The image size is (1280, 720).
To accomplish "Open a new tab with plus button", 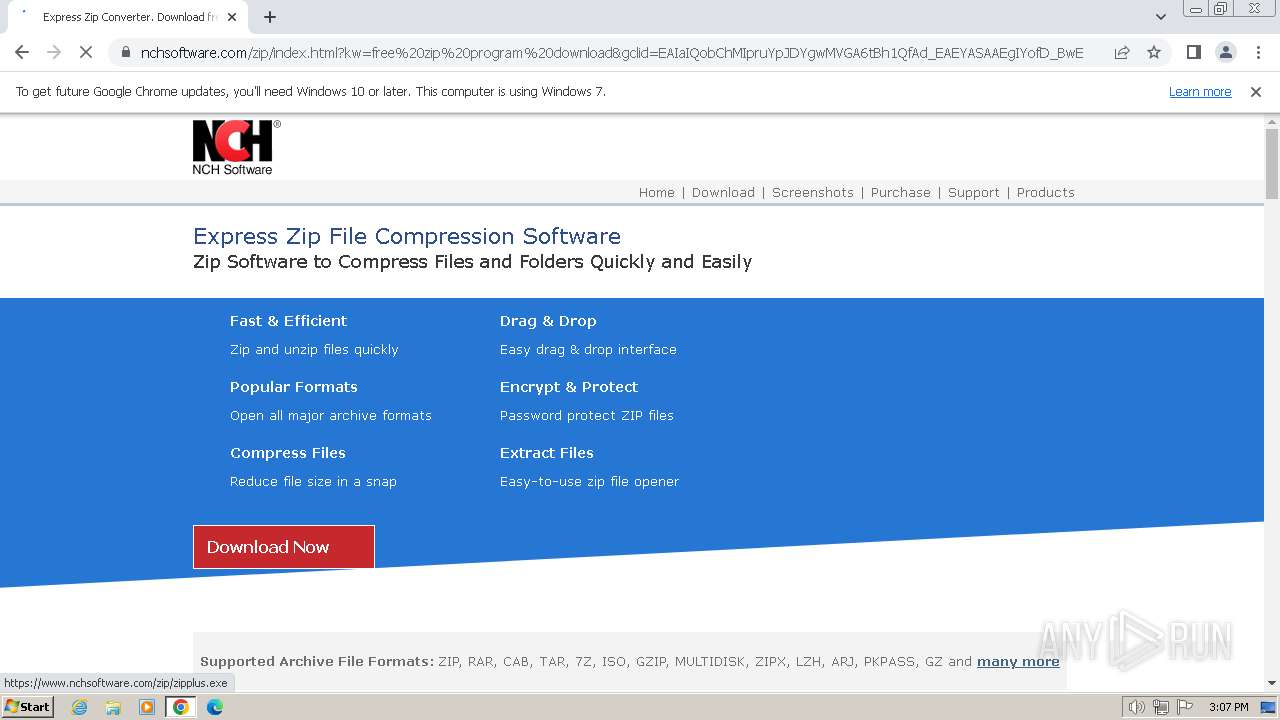I will (x=270, y=17).
